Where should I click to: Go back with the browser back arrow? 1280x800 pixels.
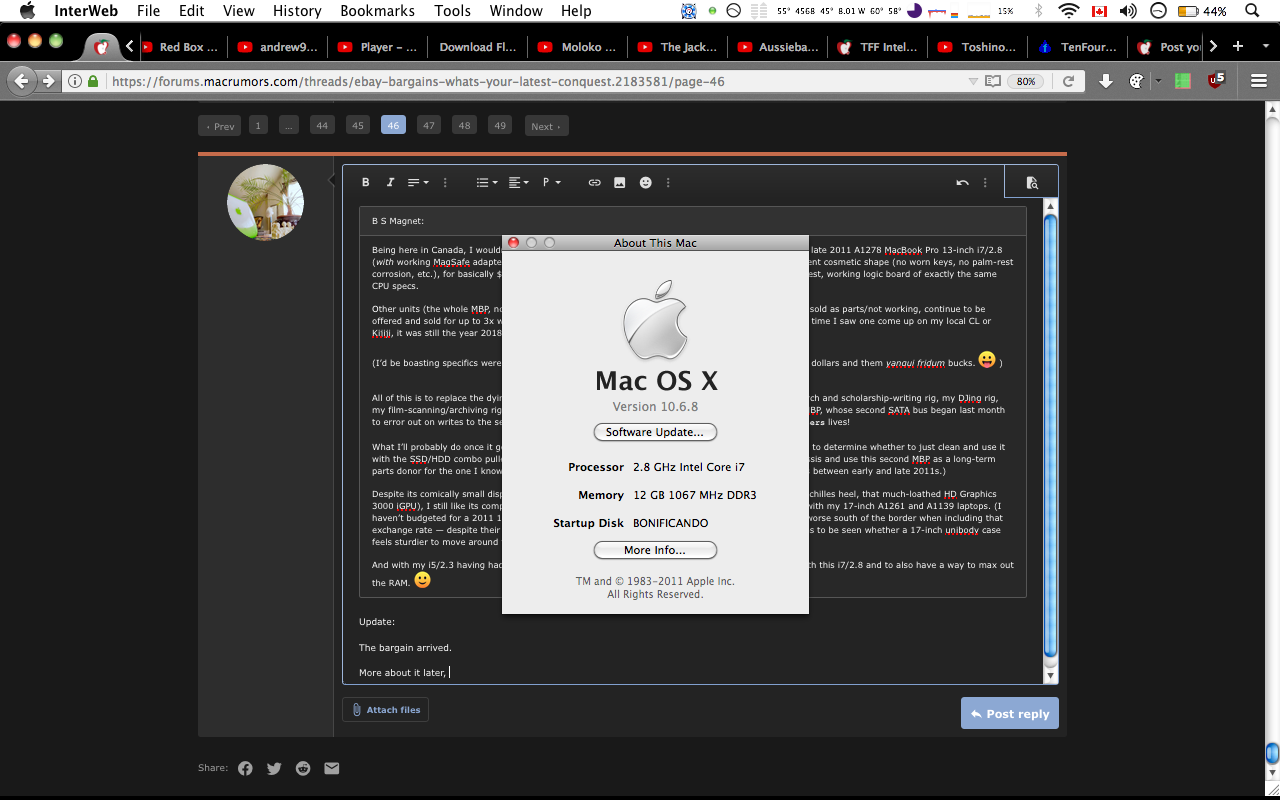click(23, 82)
